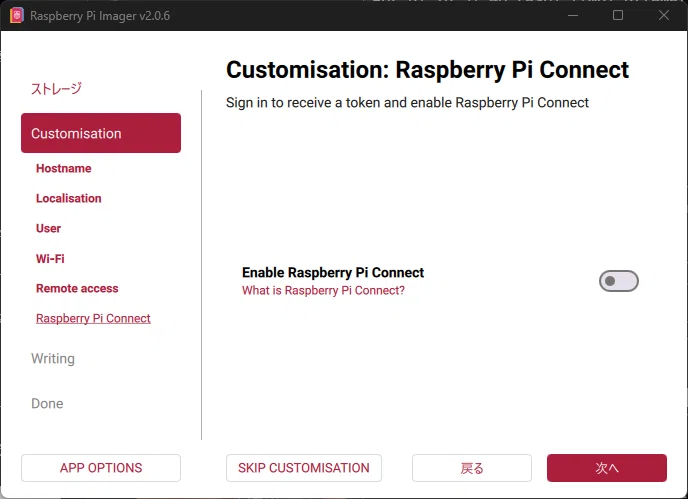Select the Customisation step in sidebar
688x499 pixels.
coord(101,133)
